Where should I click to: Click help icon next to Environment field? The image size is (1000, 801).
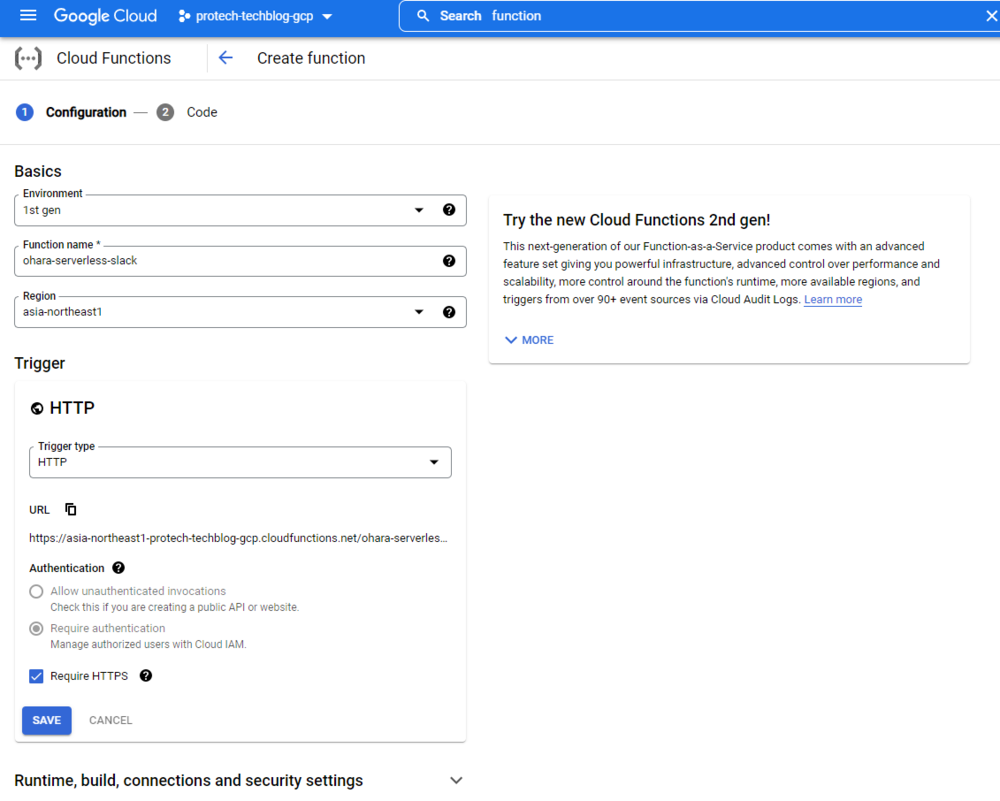449,210
